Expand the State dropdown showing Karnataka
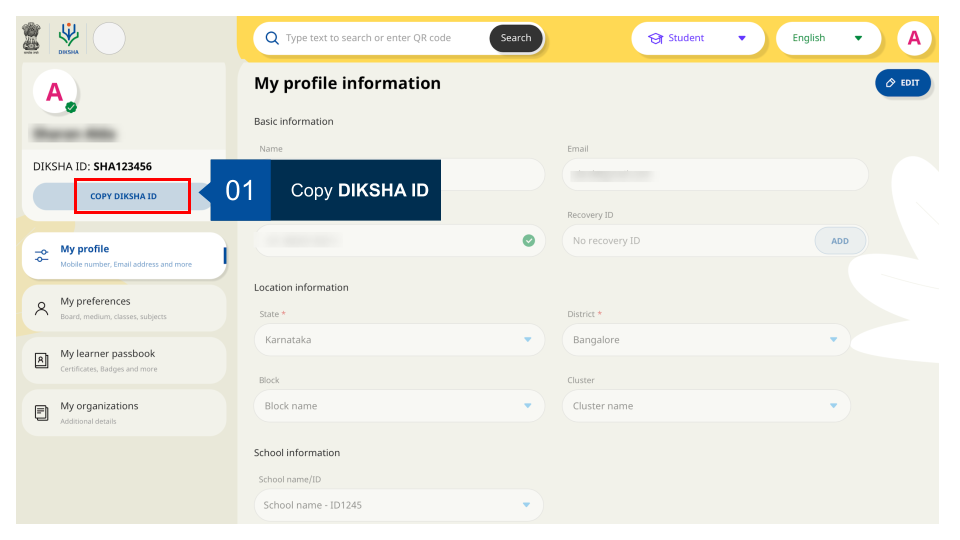960x540 pixels. 399,340
